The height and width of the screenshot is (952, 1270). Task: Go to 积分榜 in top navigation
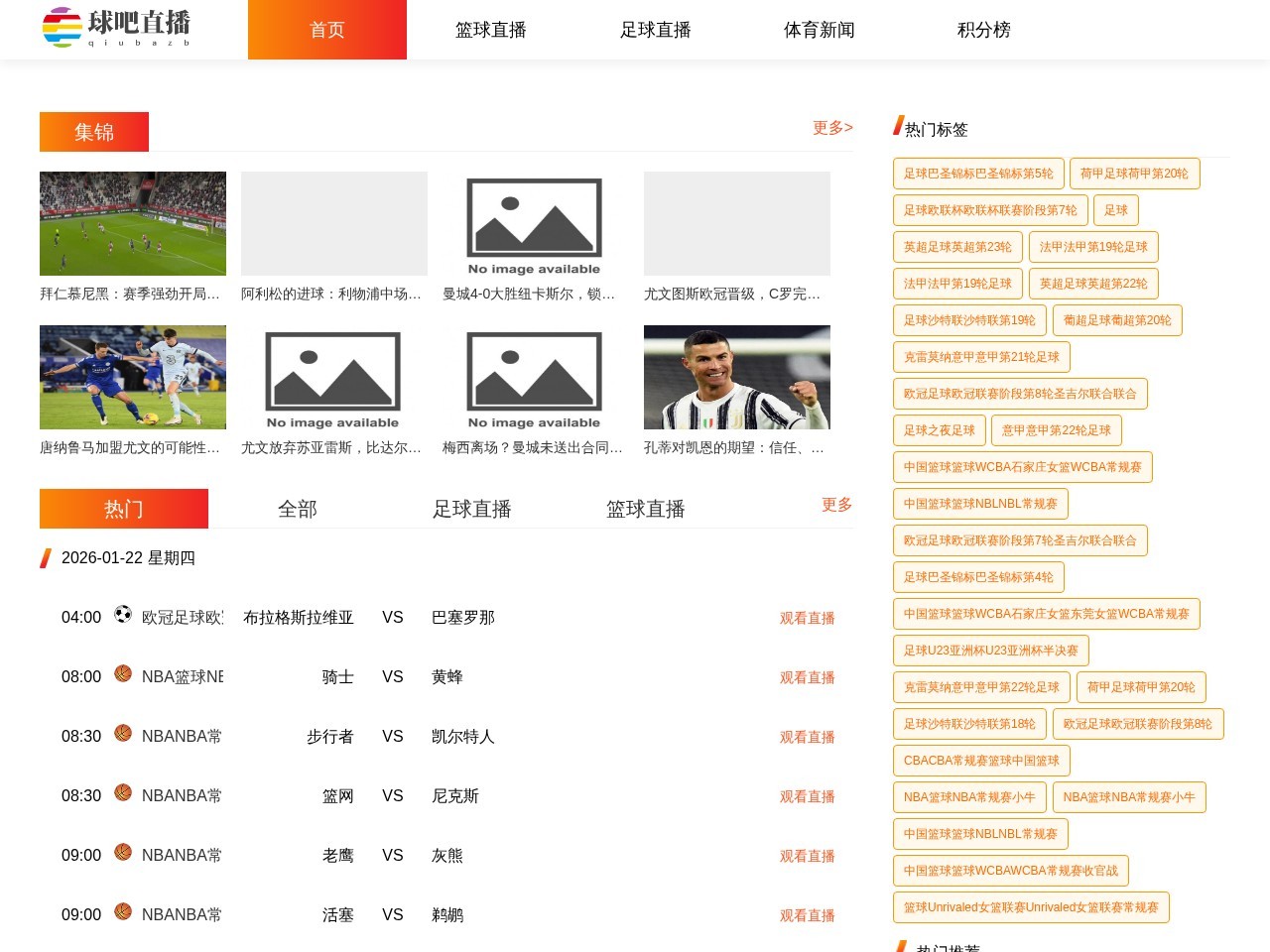point(983,30)
